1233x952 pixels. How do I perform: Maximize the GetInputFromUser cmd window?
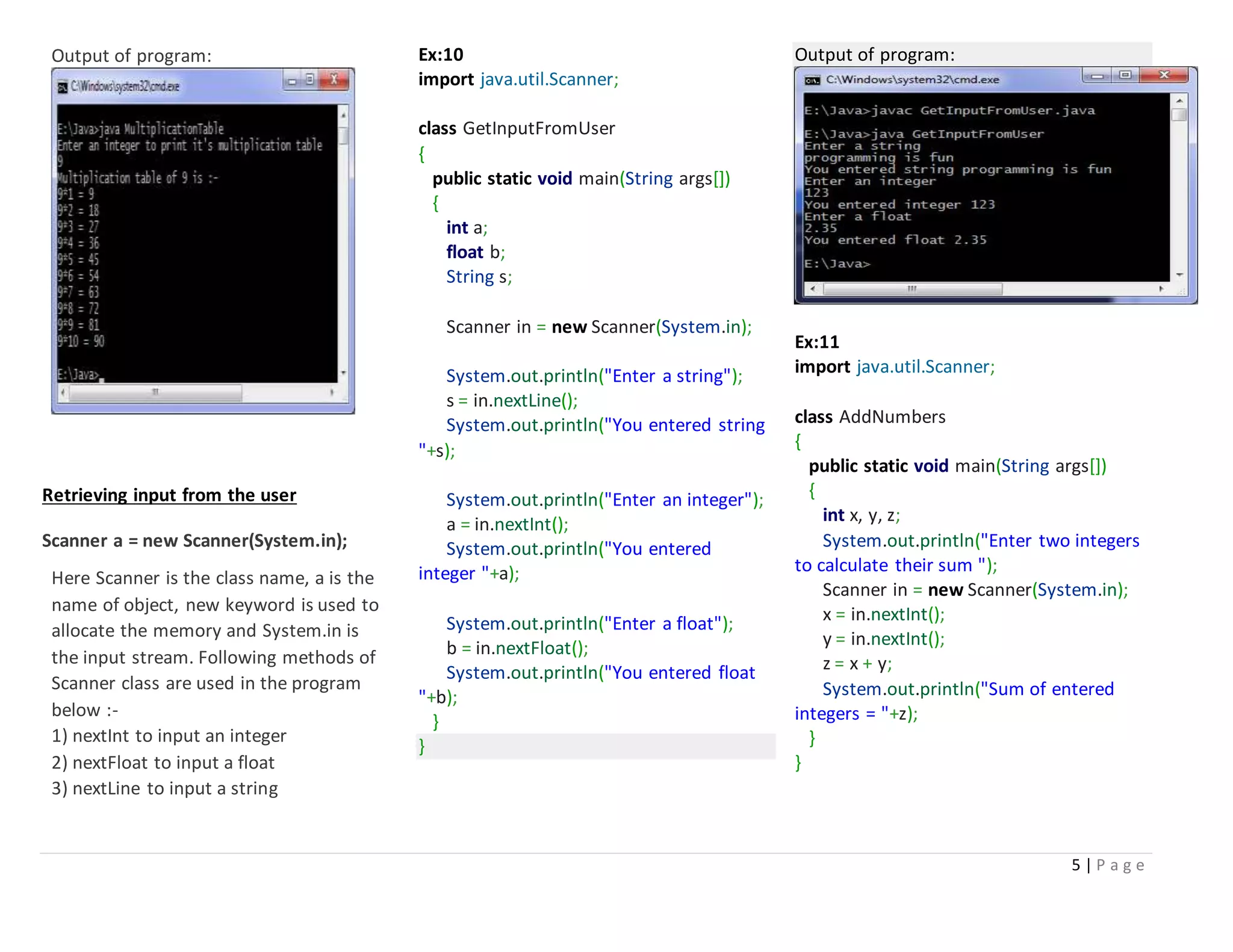1125,75
